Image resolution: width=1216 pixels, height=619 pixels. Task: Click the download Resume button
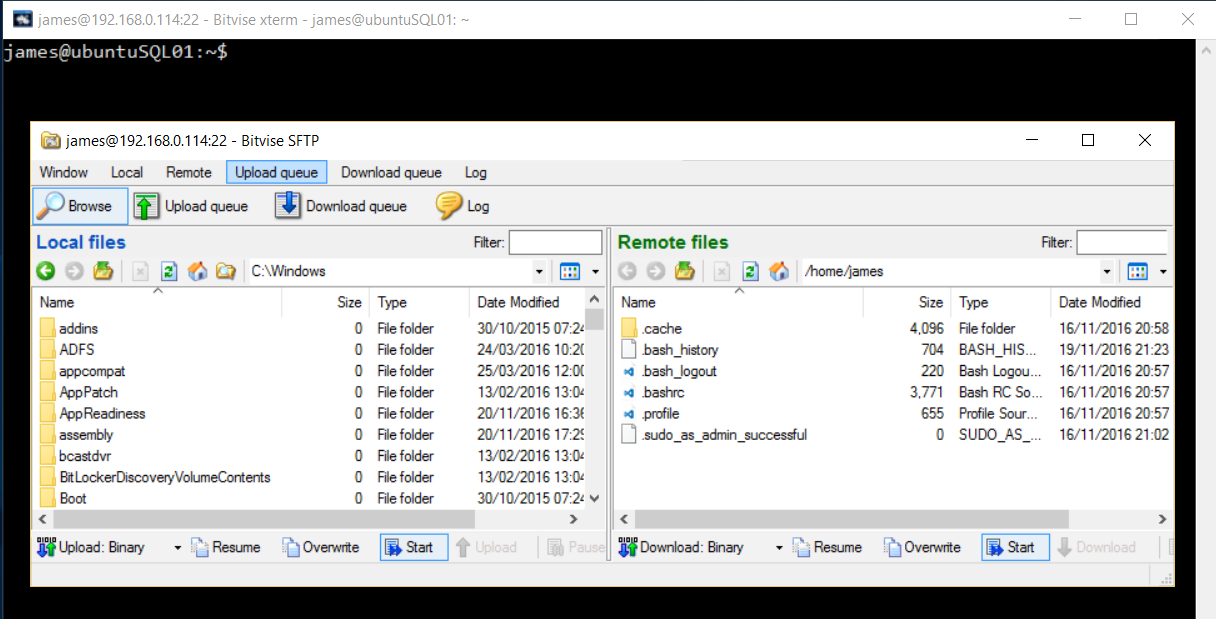(x=827, y=547)
